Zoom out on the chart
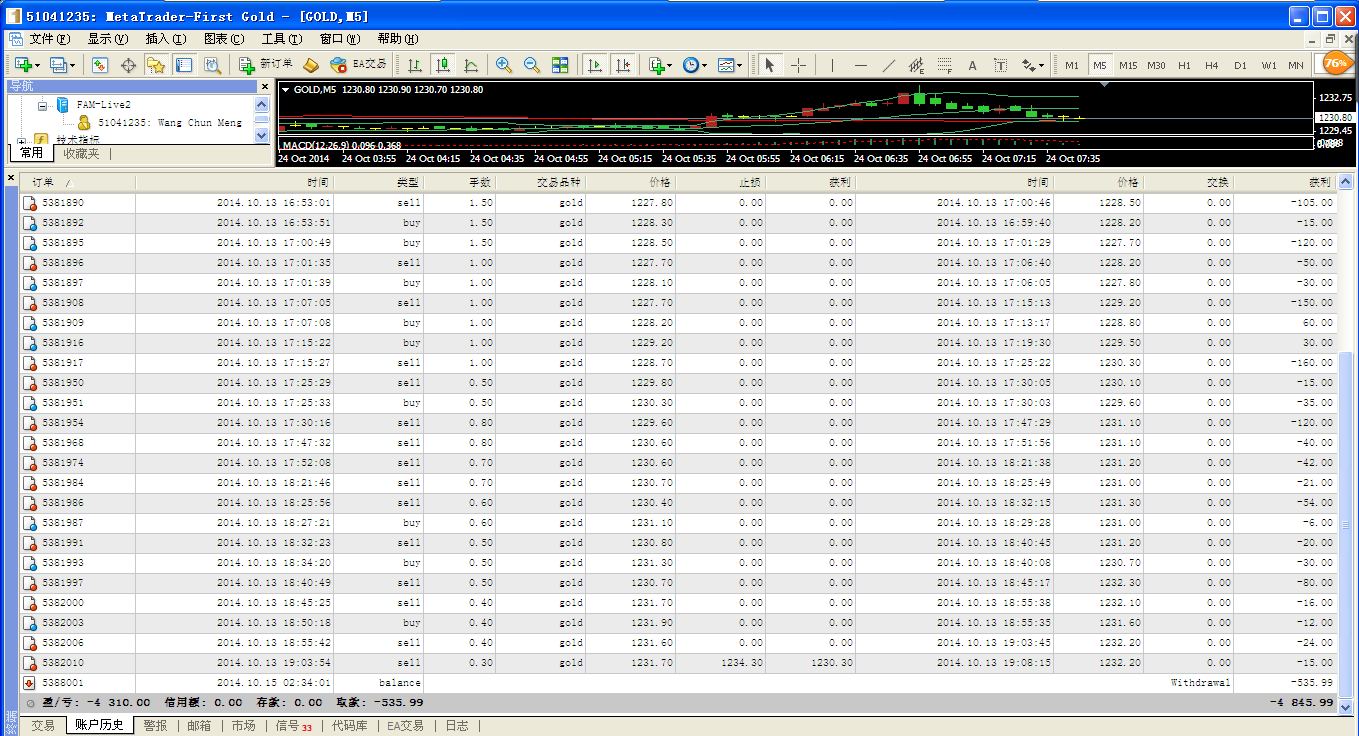The width and height of the screenshot is (1359, 736). click(x=532, y=65)
